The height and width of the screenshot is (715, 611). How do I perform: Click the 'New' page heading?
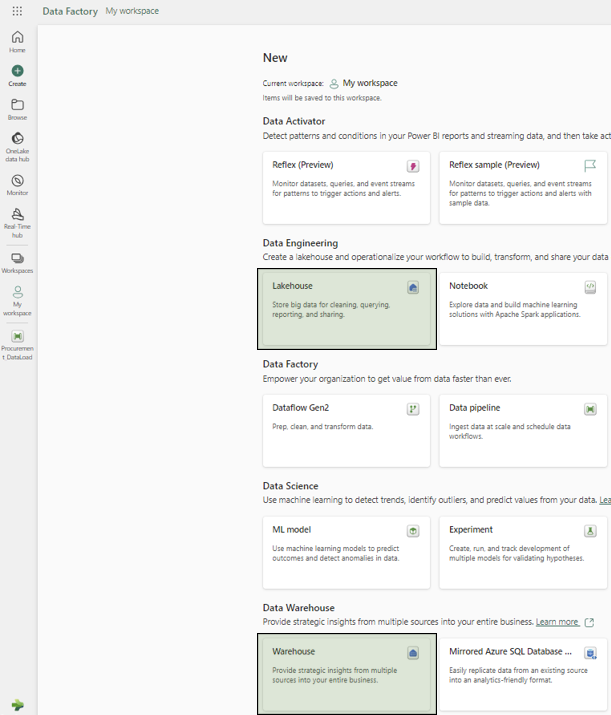click(275, 58)
